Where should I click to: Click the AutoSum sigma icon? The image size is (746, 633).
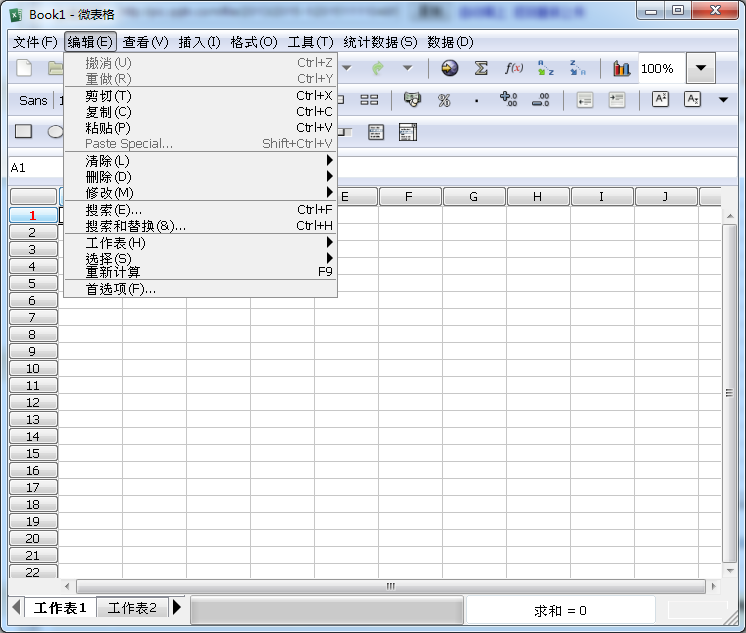[481, 68]
